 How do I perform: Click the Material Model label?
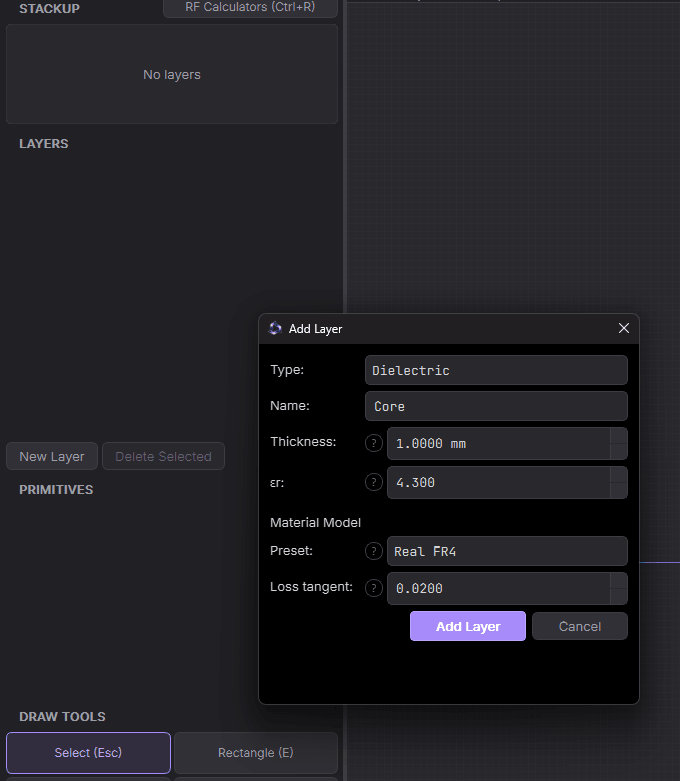point(315,522)
